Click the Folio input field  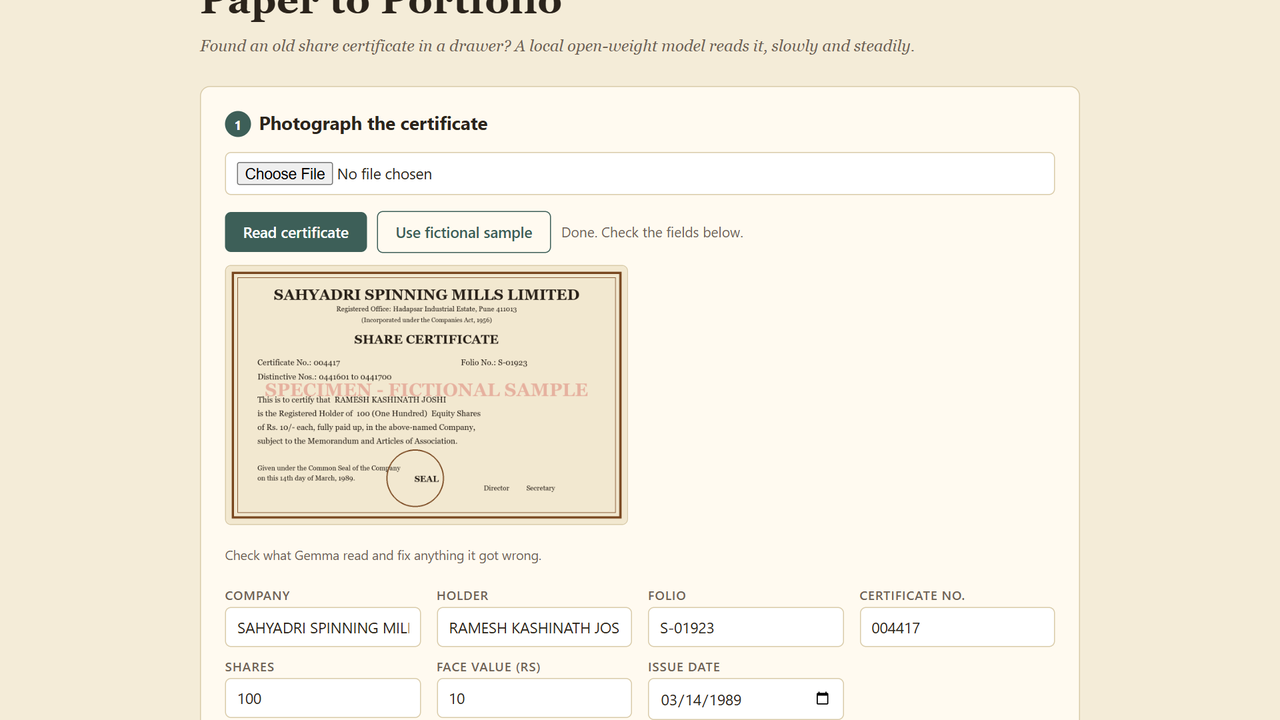pos(746,628)
